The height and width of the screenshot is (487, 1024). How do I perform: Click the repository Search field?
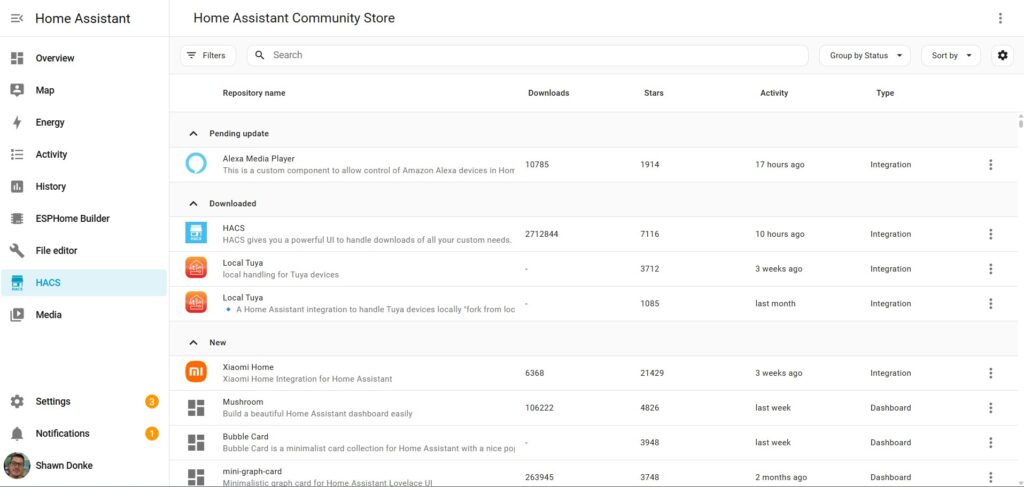530,55
